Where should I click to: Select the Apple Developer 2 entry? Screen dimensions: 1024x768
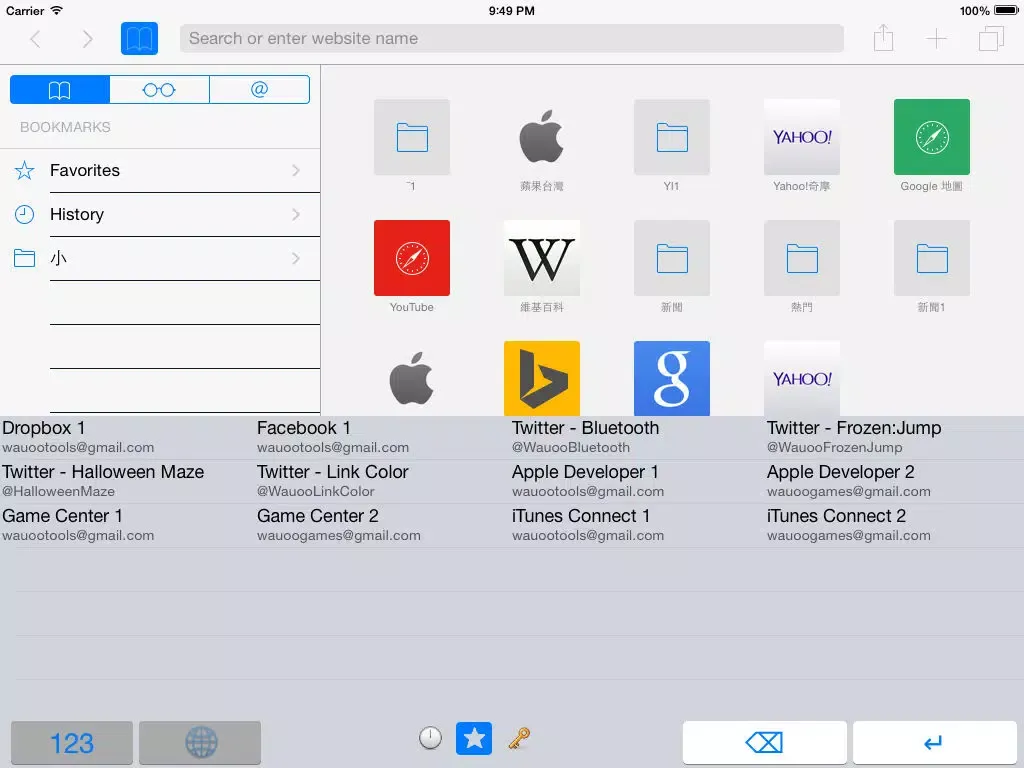(894, 481)
